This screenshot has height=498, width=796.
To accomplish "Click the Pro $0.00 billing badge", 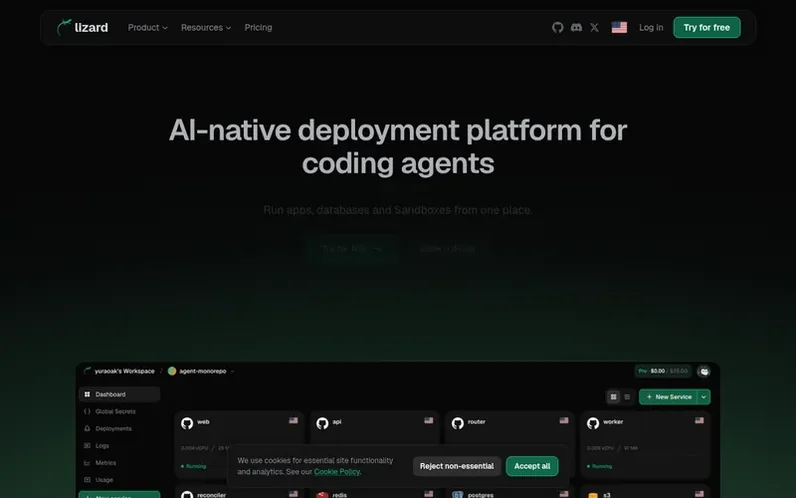I will click(x=663, y=371).
